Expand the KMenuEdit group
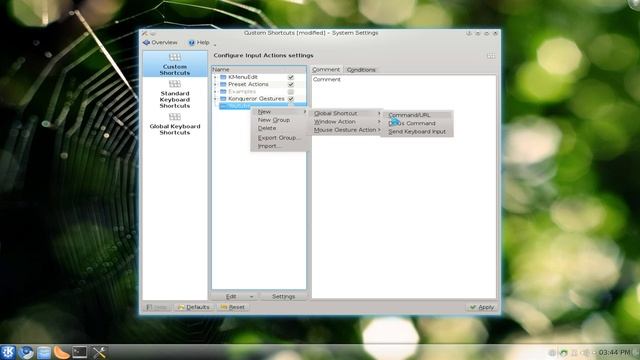 coord(216,77)
